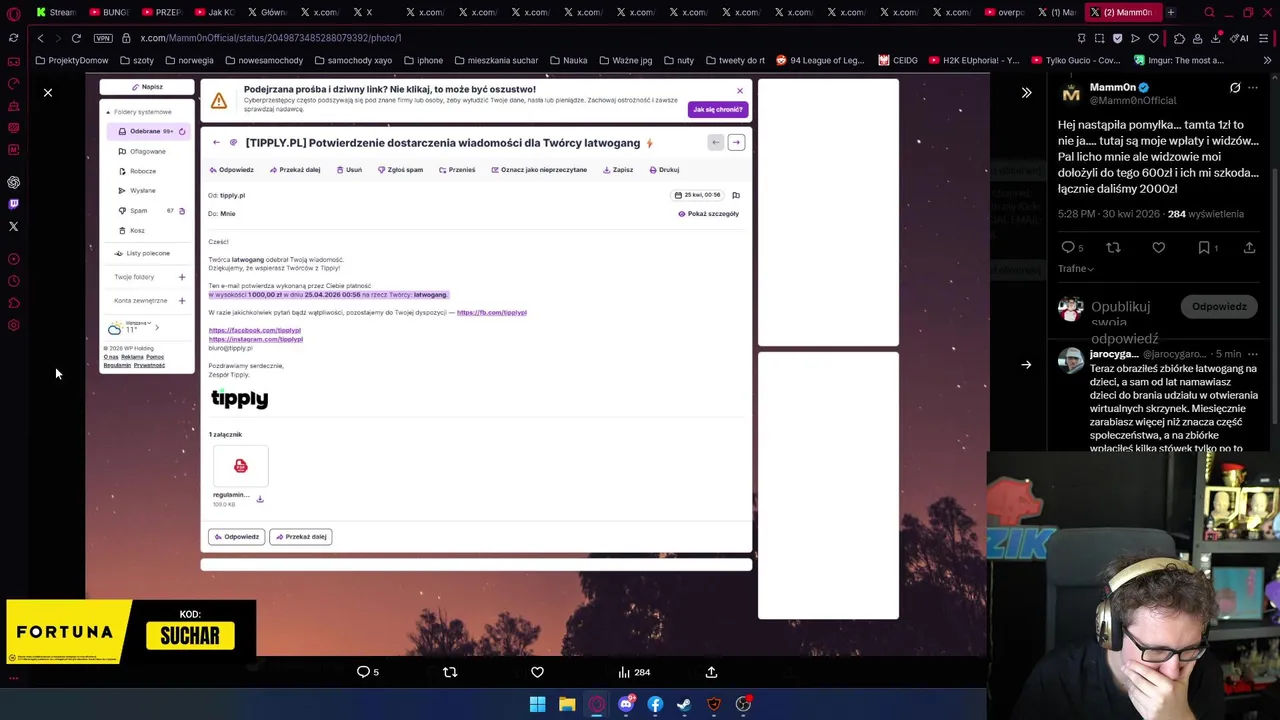Open ProjektyDomow bookmark folder
Viewport: 1280px width, 720px height.
coord(71,60)
